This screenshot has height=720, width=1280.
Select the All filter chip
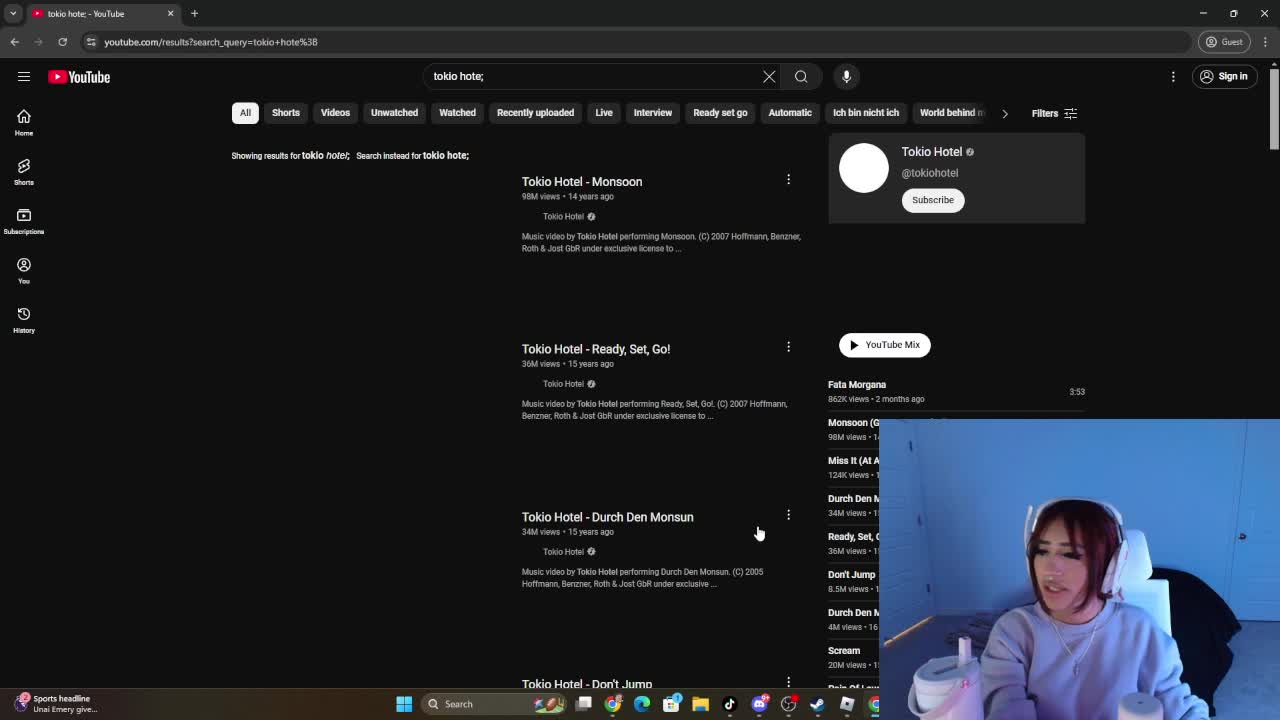[x=245, y=113]
